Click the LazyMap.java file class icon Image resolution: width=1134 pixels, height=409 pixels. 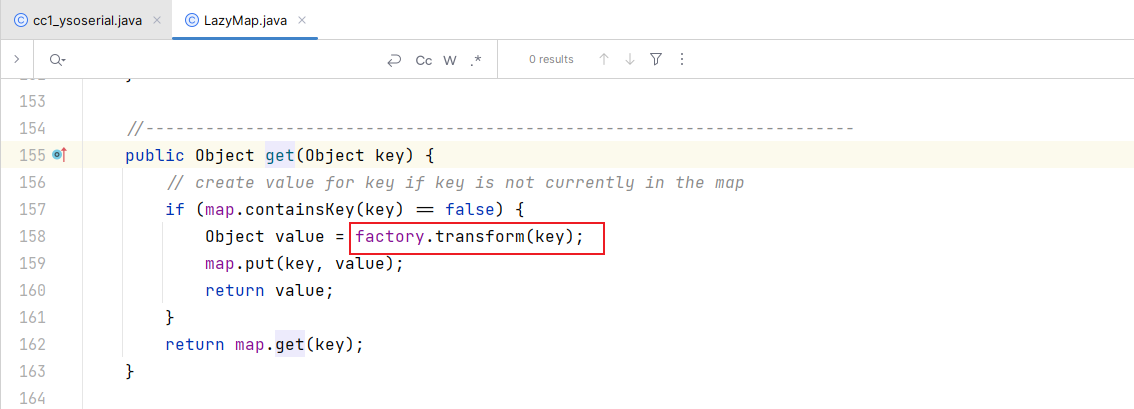192,20
